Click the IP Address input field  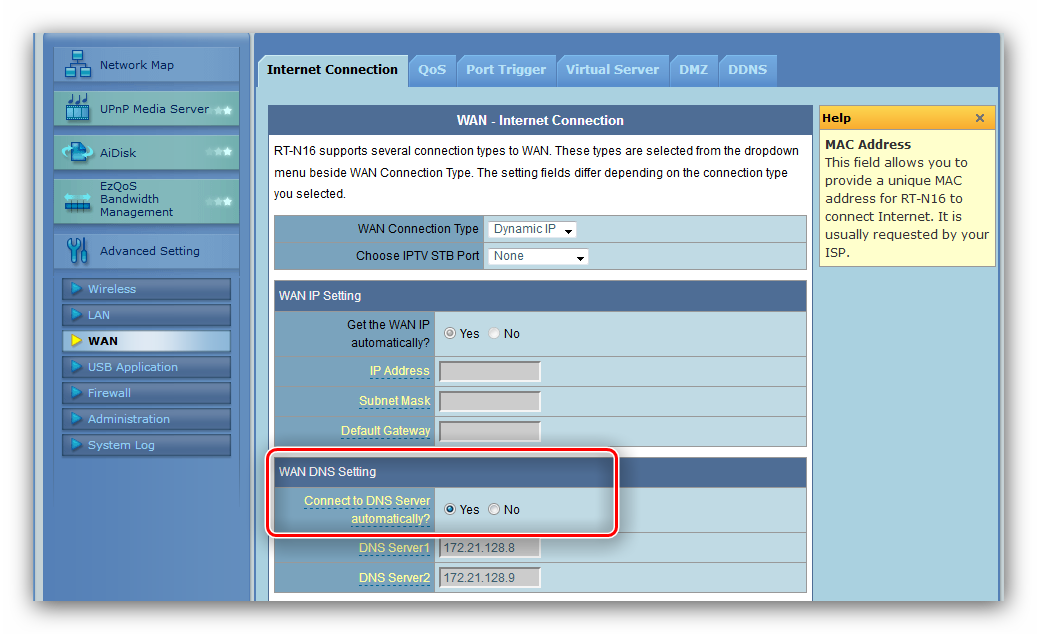point(489,371)
